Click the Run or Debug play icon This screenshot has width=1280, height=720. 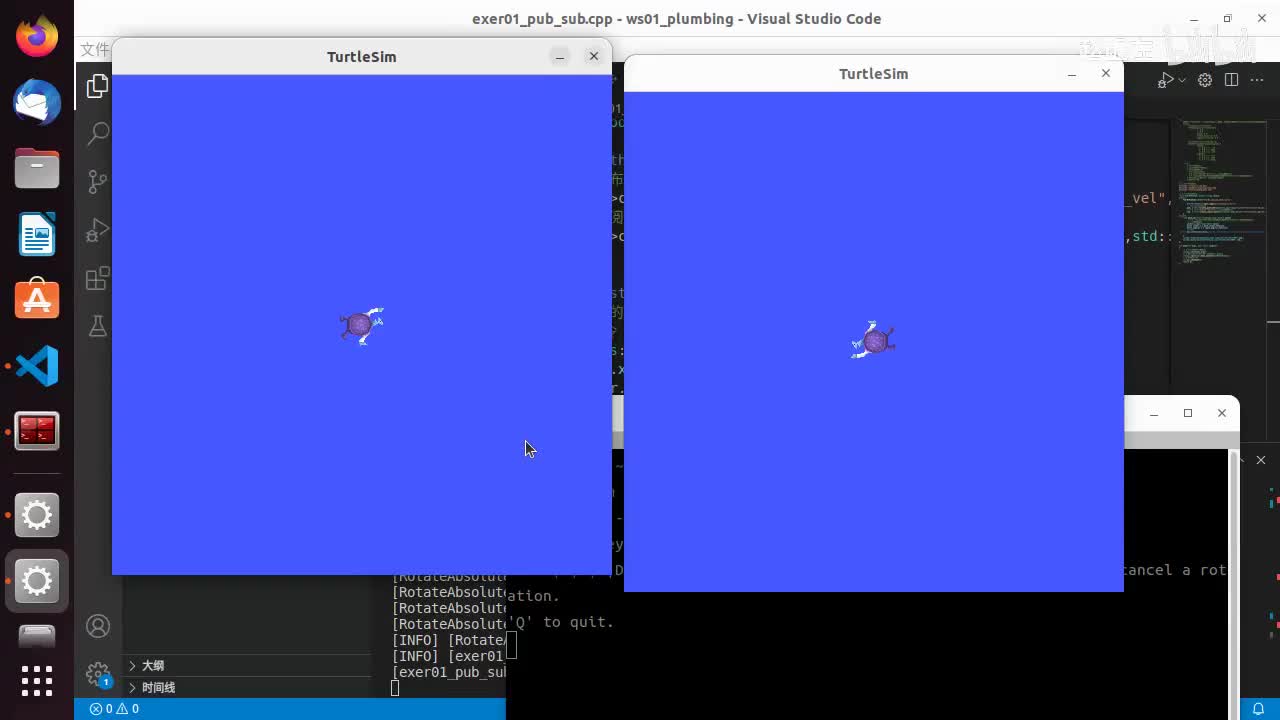1166,80
